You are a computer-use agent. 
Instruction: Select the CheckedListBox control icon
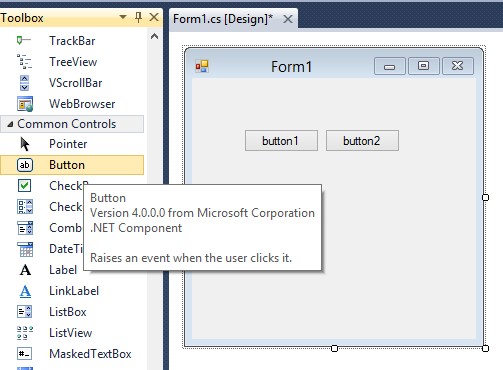pos(25,207)
